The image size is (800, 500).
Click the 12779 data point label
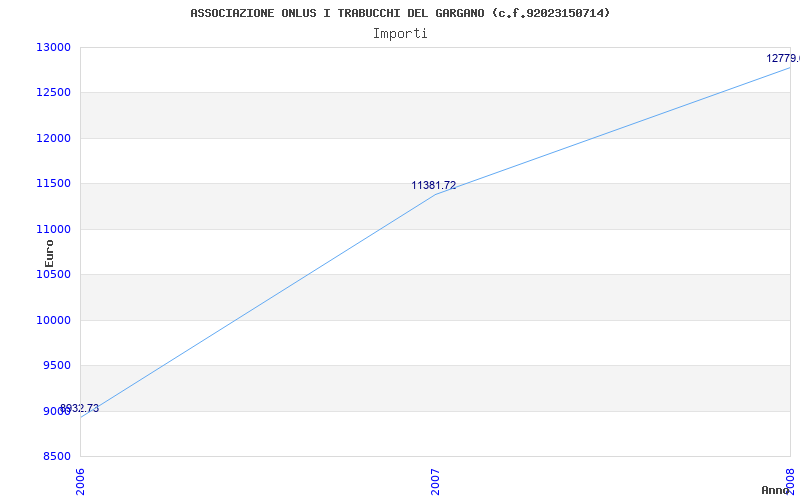783,59
